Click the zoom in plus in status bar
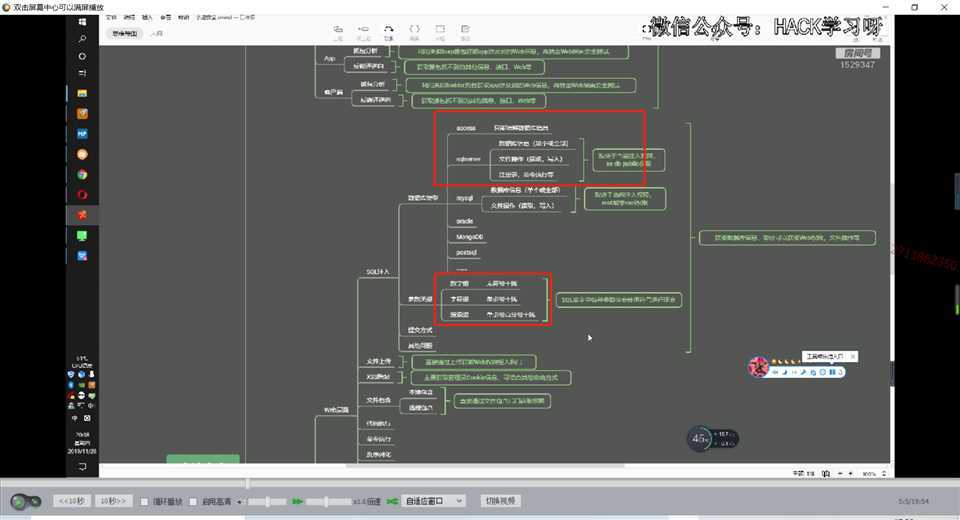960x520 pixels. tap(850, 474)
